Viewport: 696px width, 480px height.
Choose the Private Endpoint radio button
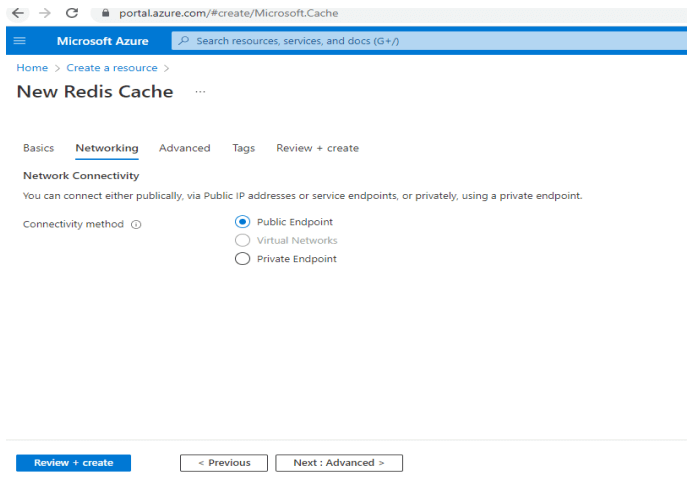(x=242, y=259)
